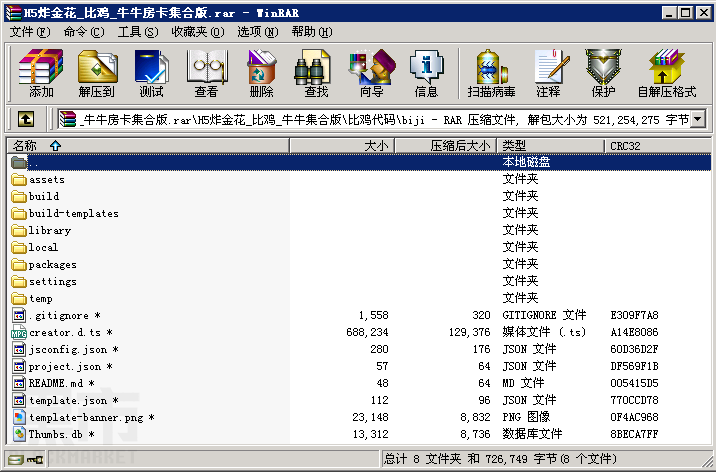Select the Thumbs.db file icon
Screen dimensions: 716x472
click(x=19, y=434)
